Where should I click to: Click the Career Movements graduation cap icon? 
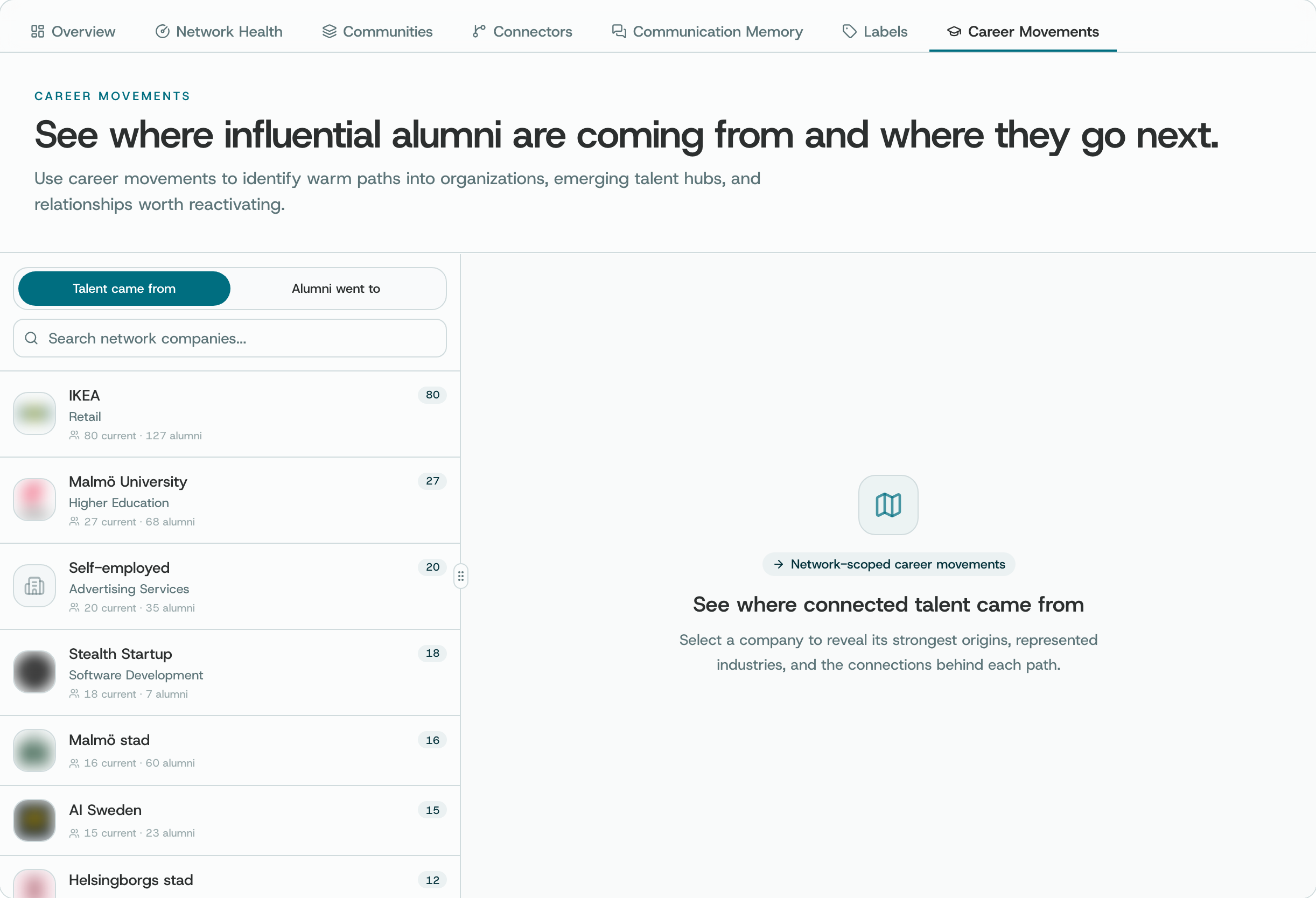[954, 32]
